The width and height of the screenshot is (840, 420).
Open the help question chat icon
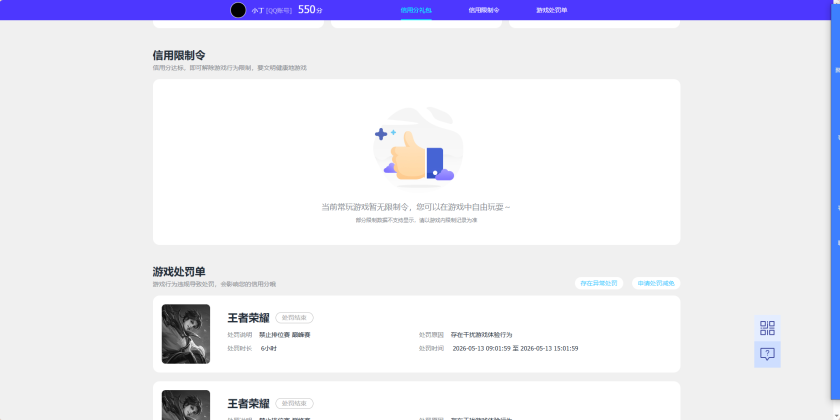click(x=767, y=354)
